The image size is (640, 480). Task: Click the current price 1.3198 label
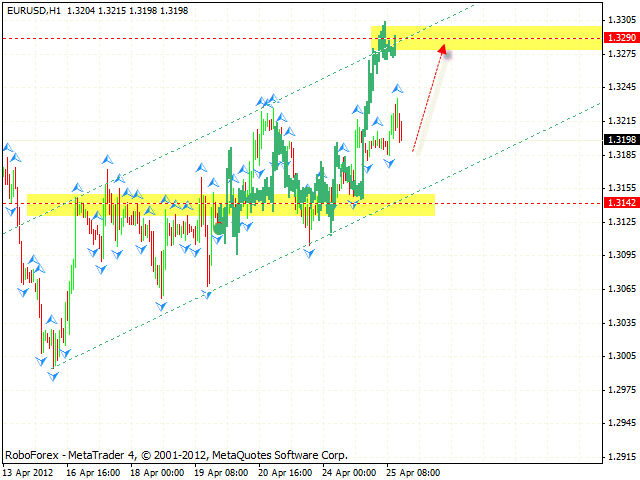point(621,140)
